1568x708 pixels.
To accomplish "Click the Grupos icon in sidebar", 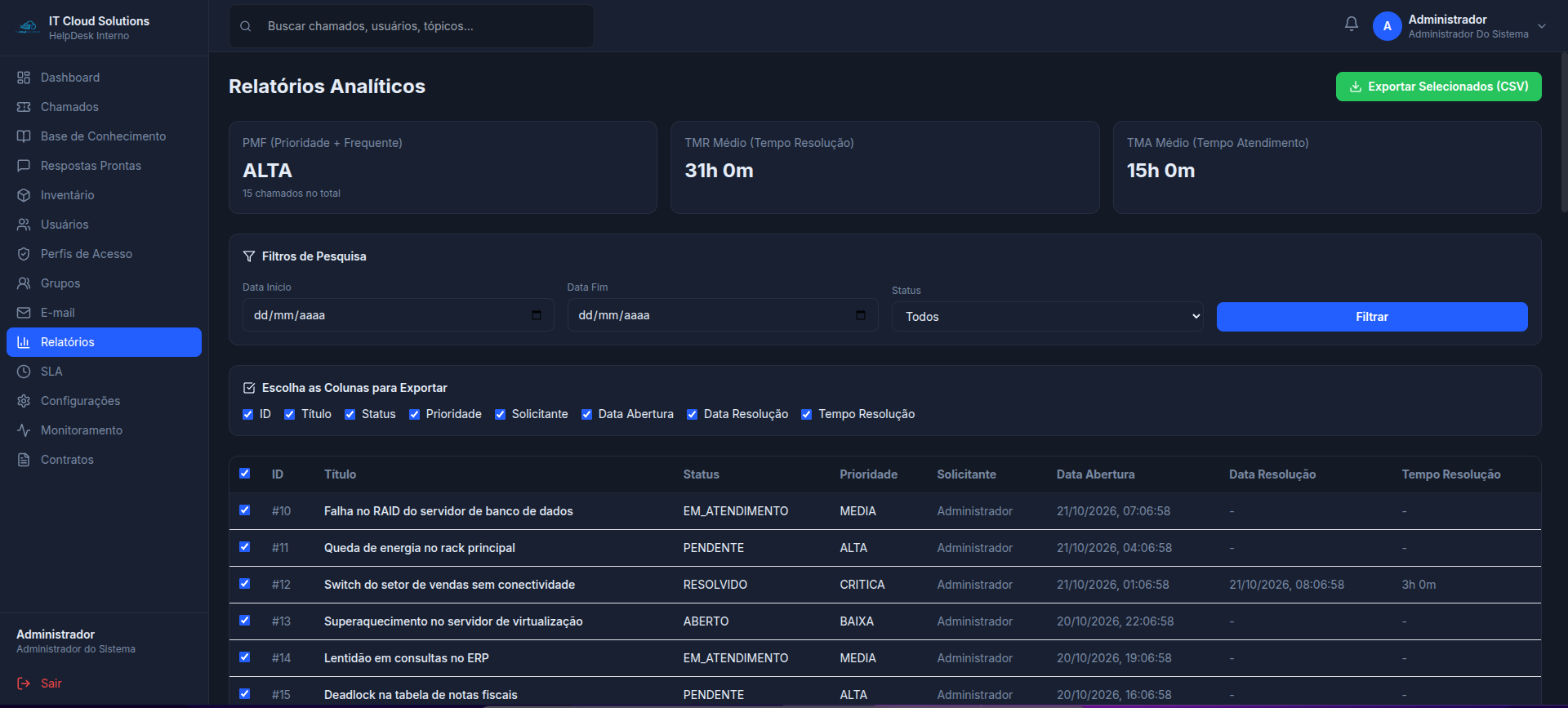I will tap(24, 283).
